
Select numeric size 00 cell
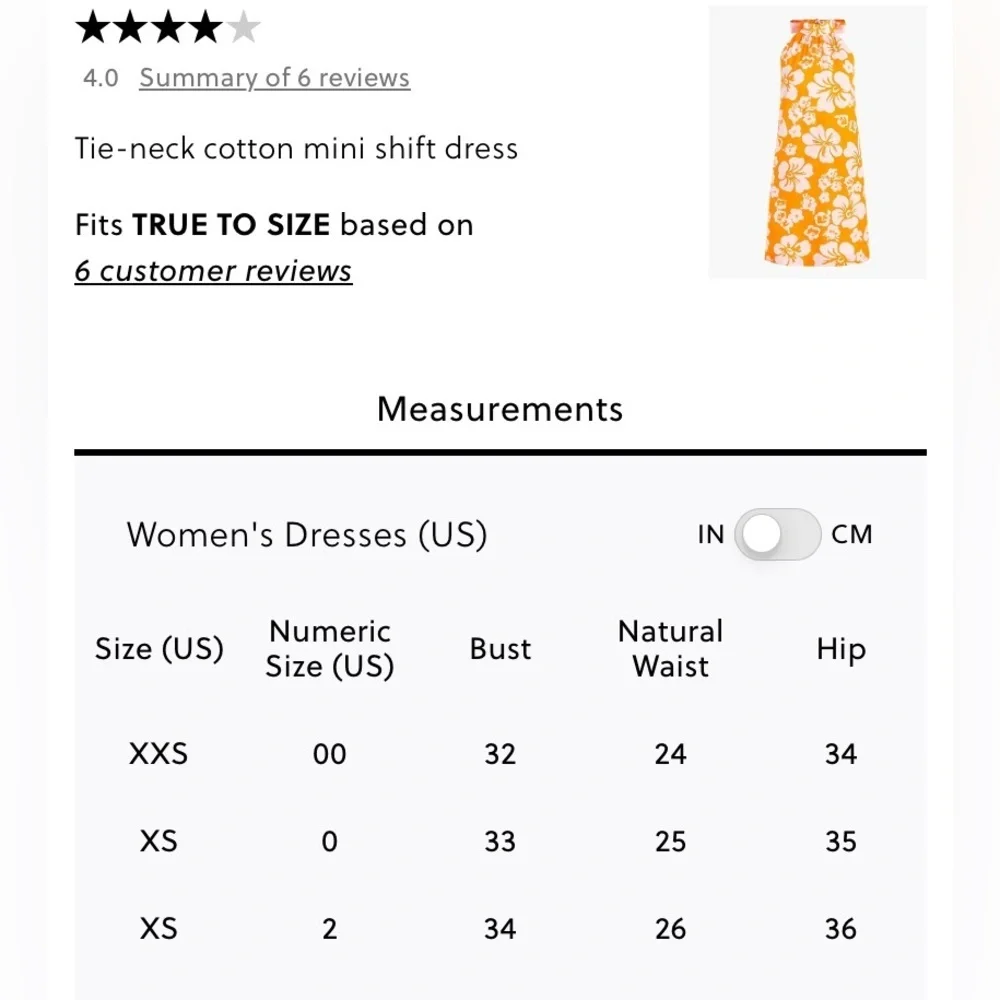(329, 754)
